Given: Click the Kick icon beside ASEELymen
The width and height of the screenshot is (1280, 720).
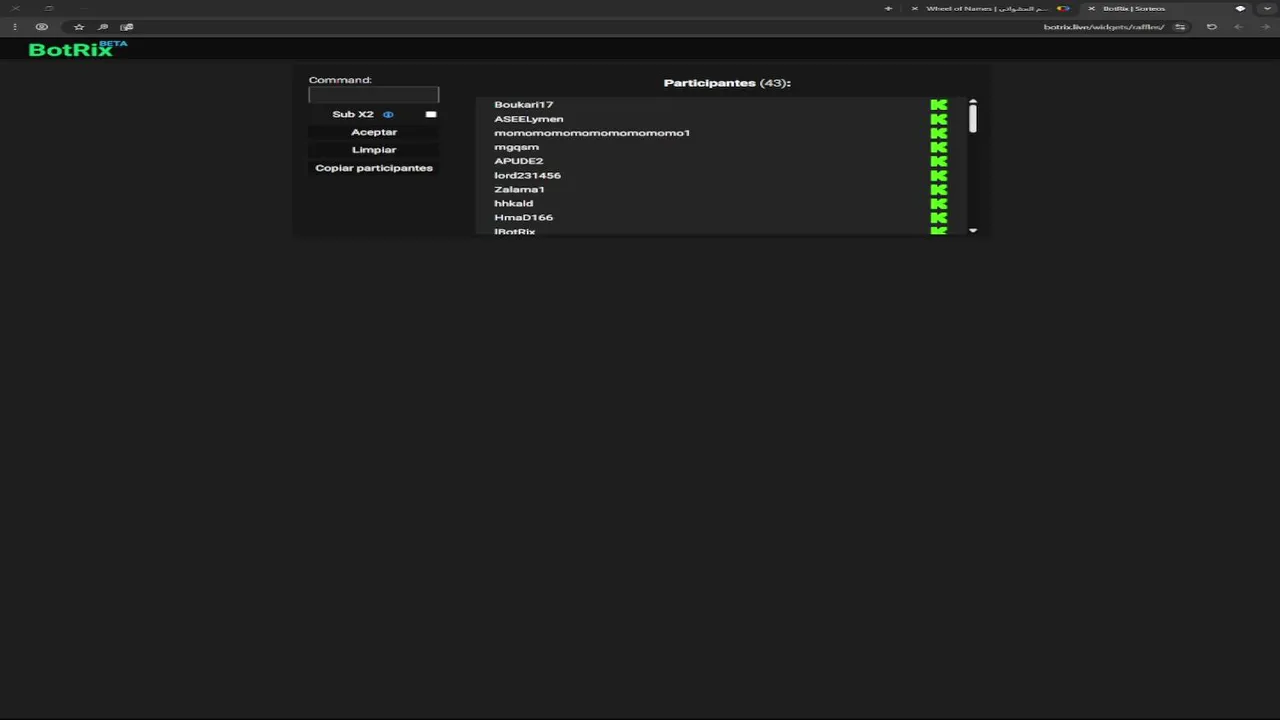Looking at the screenshot, I should point(938,119).
